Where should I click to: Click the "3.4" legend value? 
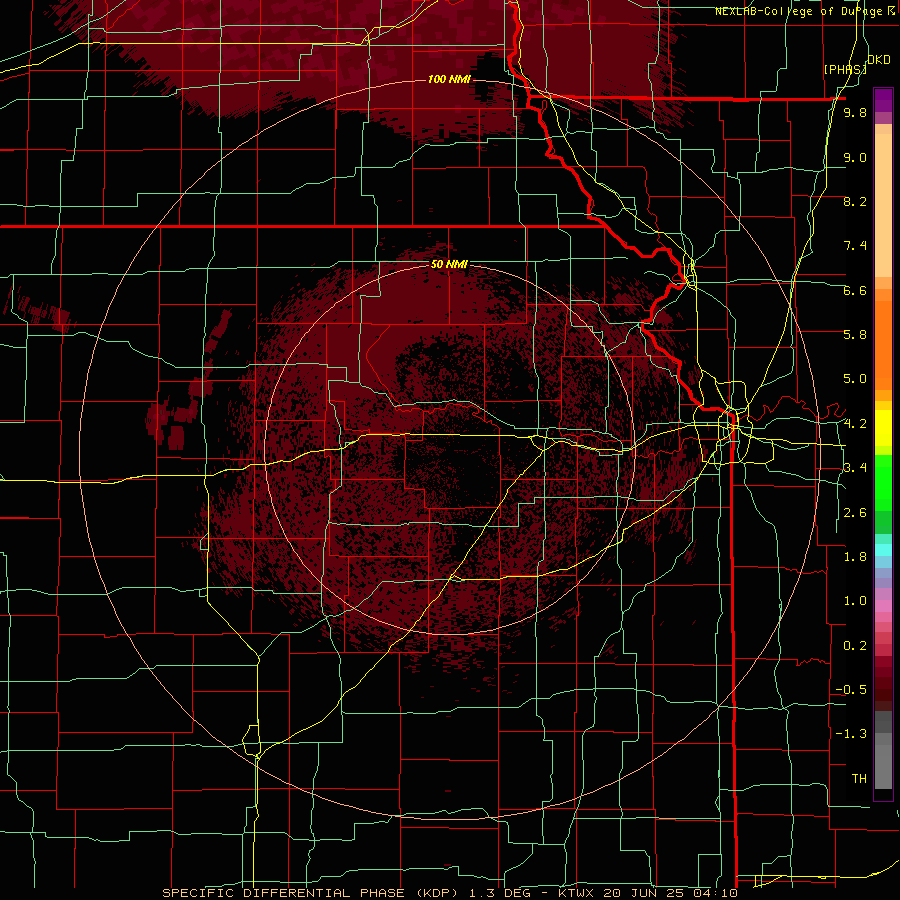coord(855,468)
